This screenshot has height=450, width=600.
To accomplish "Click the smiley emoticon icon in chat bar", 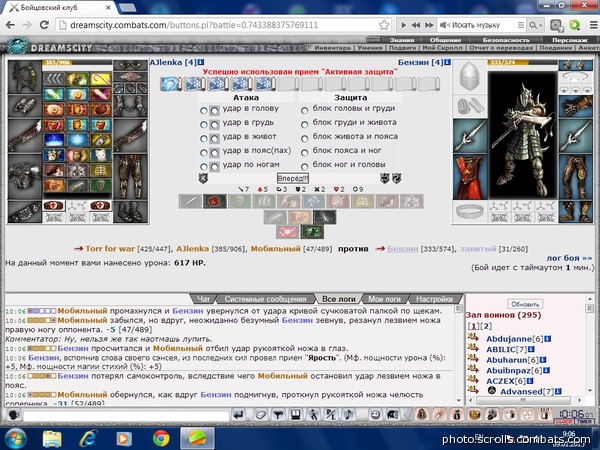I will point(375,414).
